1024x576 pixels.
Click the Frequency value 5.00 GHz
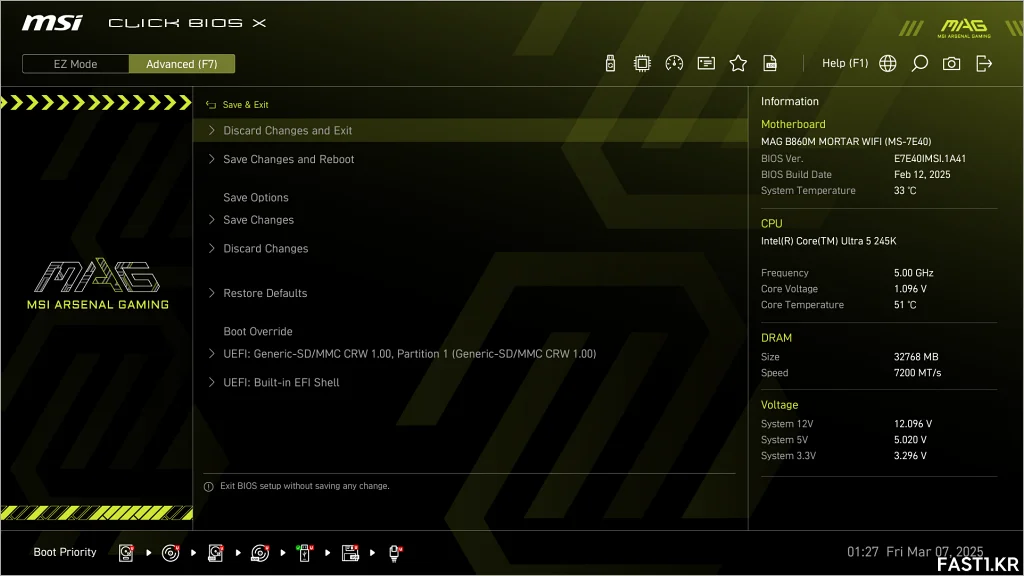[x=913, y=273]
